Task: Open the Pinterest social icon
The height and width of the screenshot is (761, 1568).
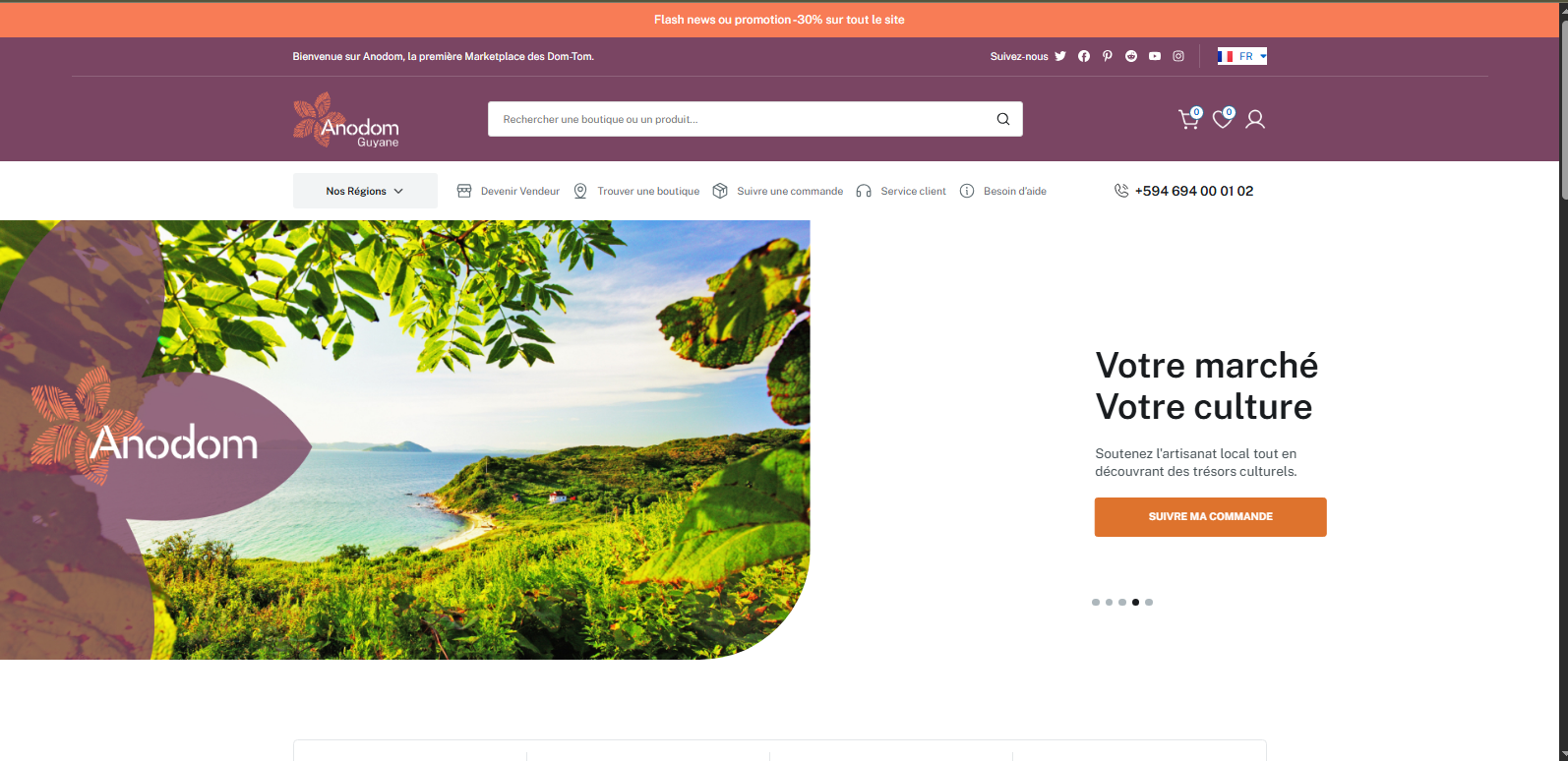Action: (1108, 56)
